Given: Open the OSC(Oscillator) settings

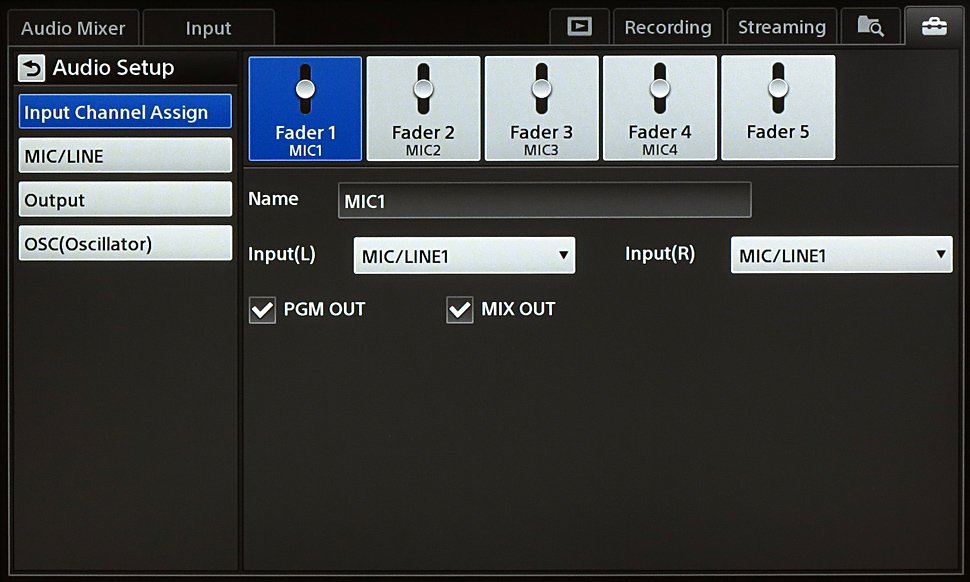Looking at the screenshot, I should pos(125,244).
